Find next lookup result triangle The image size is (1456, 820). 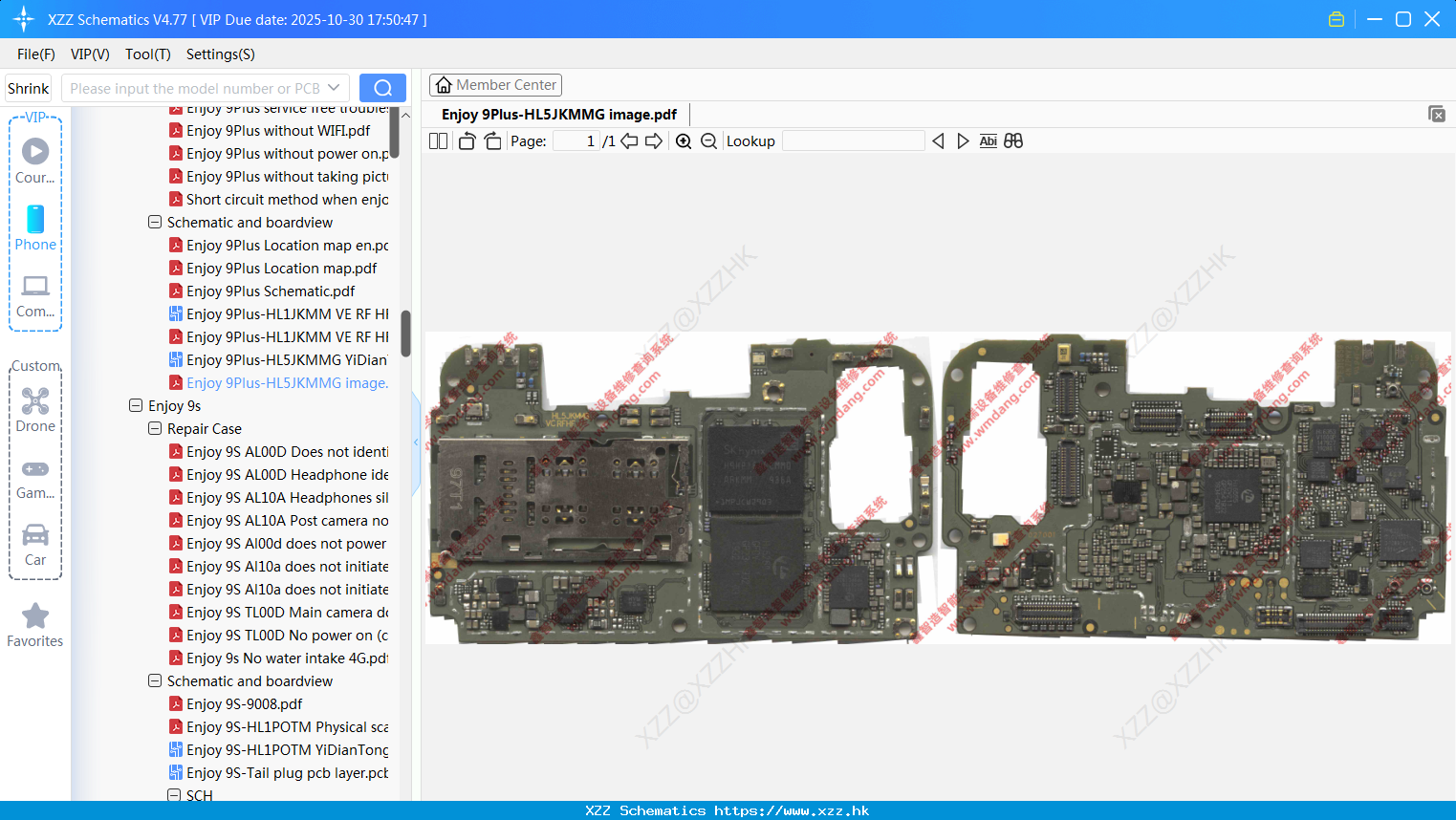coord(963,141)
